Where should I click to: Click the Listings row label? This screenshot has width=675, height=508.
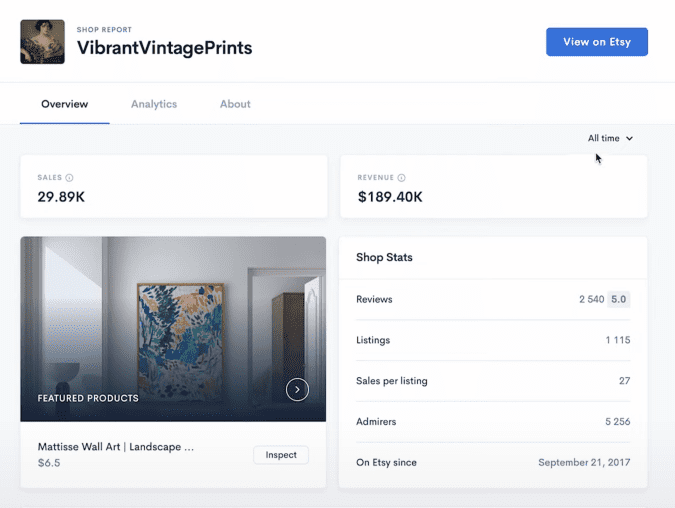pos(373,340)
